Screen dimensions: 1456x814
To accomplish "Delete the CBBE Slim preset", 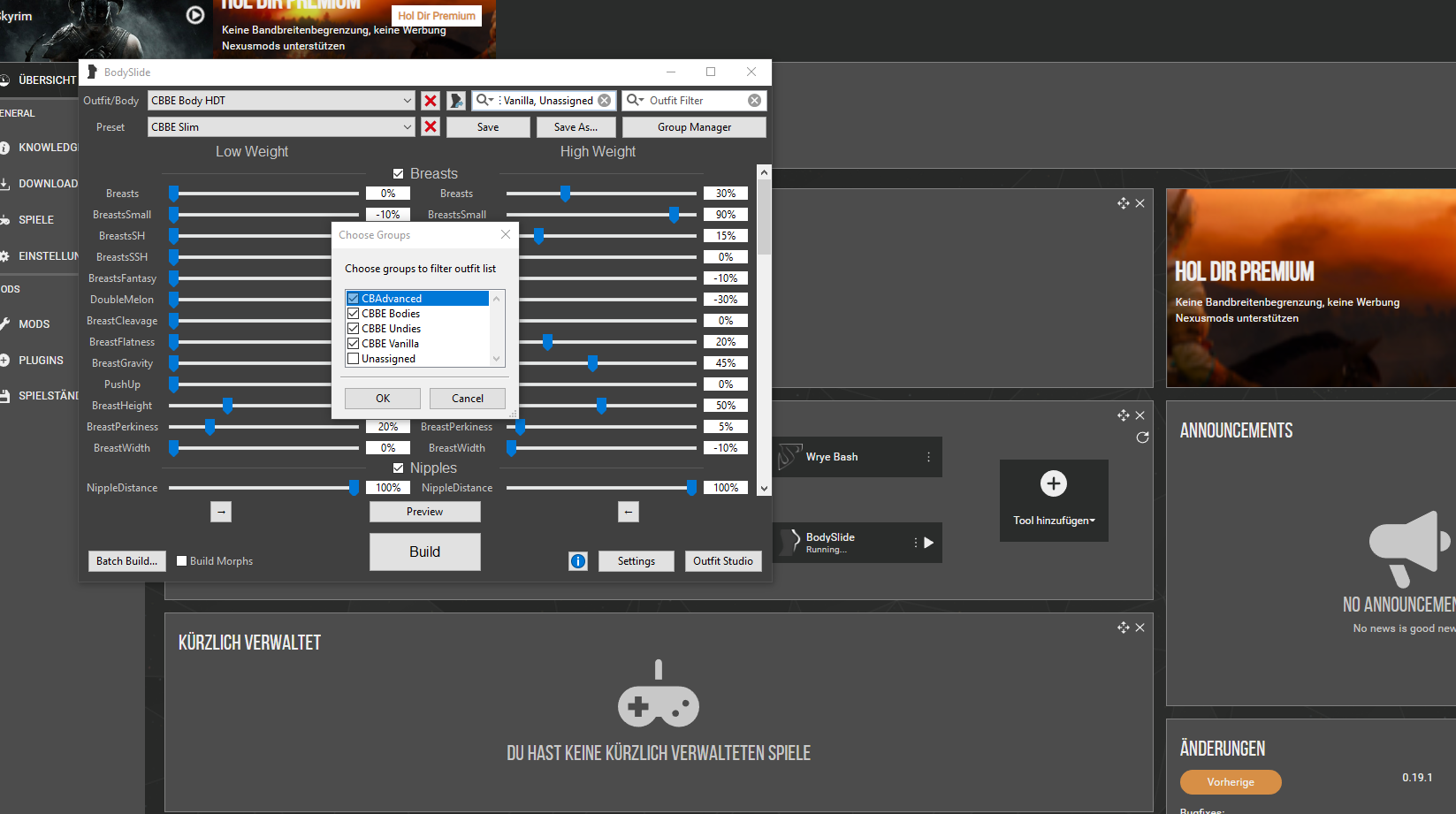I will click(431, 127).
